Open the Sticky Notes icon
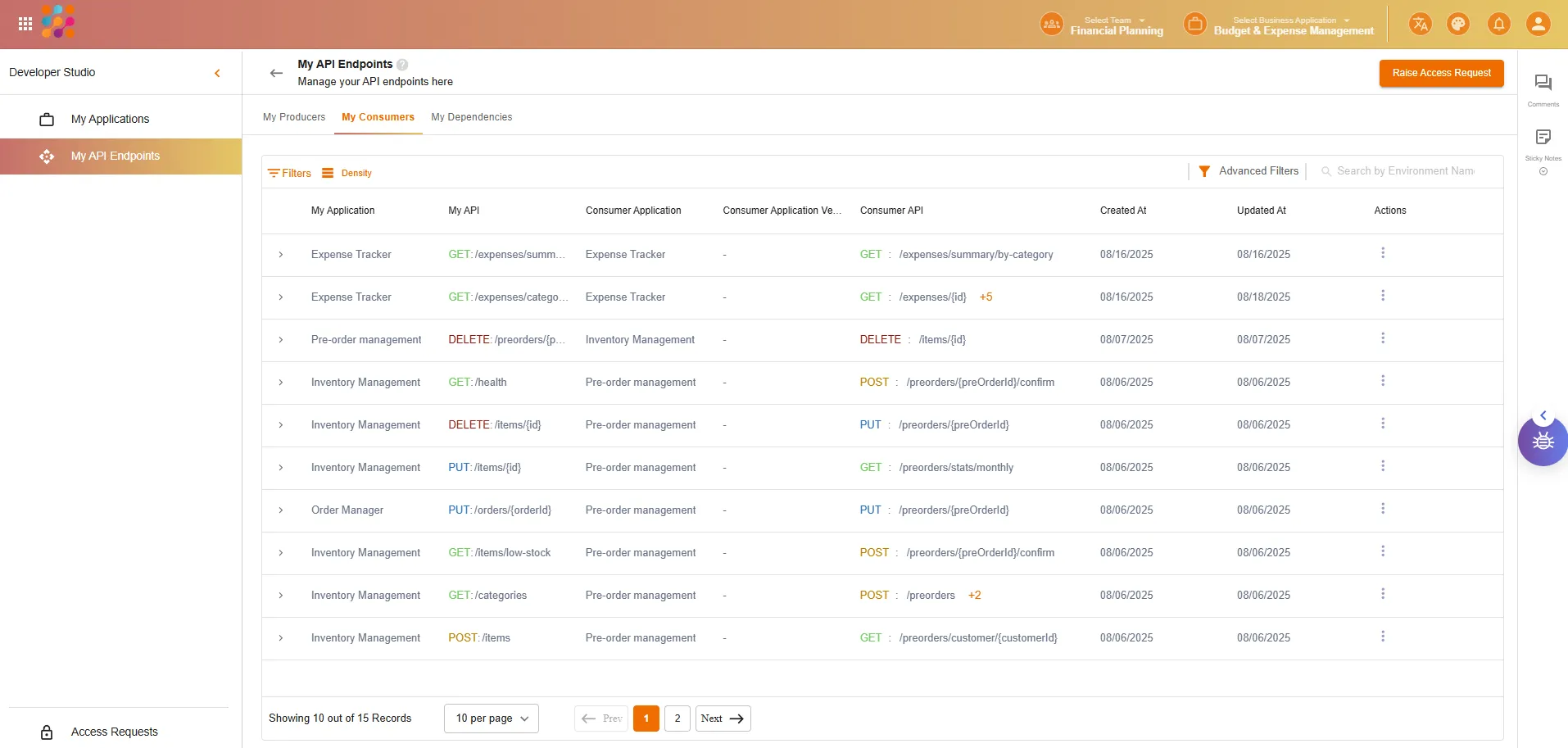 click(x=1543, y=137)
